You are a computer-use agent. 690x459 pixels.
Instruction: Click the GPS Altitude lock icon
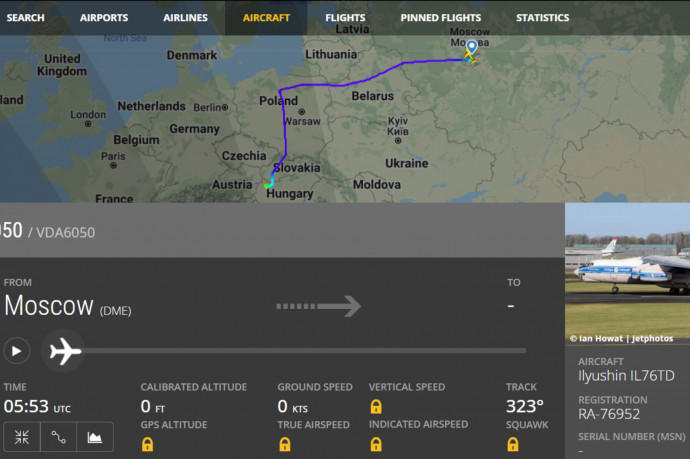click(147, 443)
